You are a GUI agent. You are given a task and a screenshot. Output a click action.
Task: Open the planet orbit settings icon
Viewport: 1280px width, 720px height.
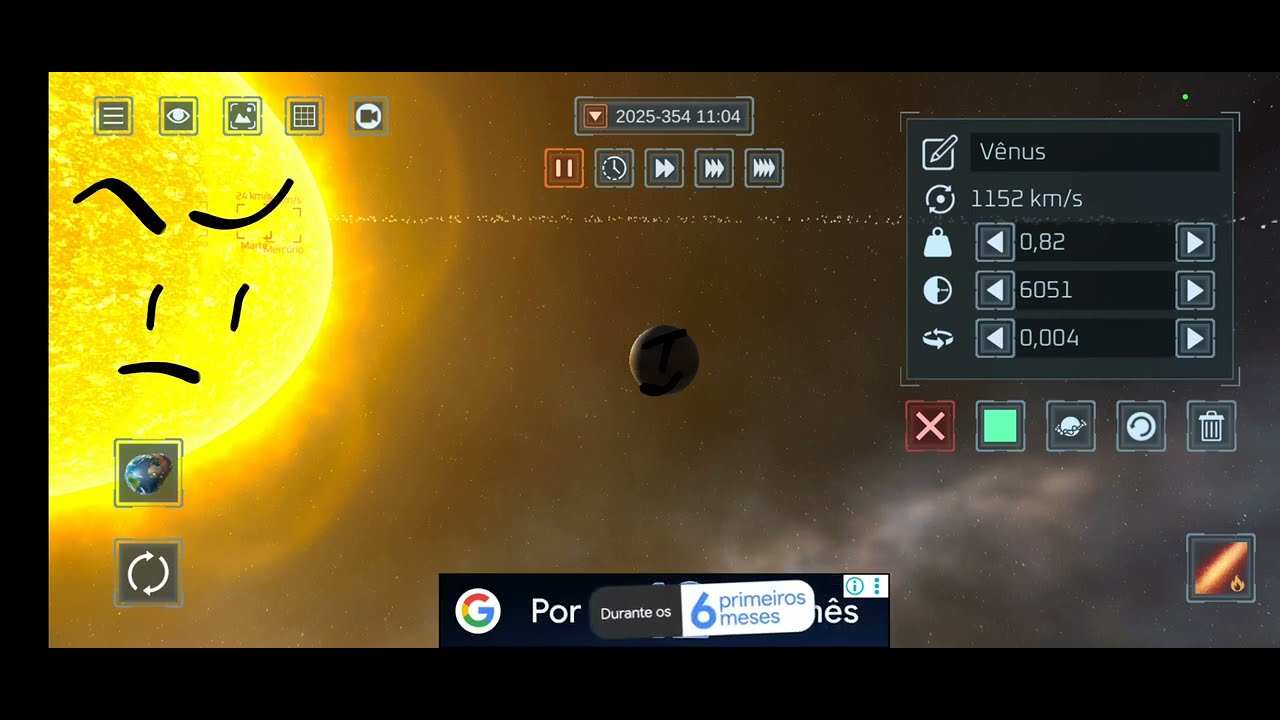tap(1070, 426)
